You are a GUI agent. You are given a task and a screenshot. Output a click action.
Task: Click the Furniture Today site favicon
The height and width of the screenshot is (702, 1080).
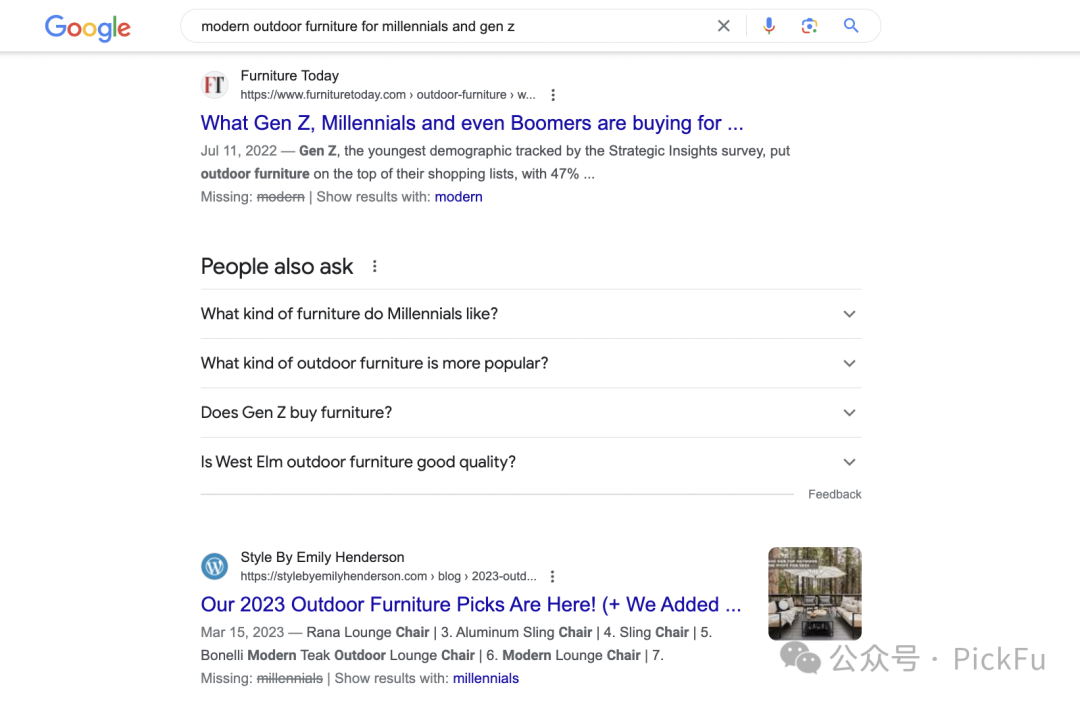(x=214, y=85)
